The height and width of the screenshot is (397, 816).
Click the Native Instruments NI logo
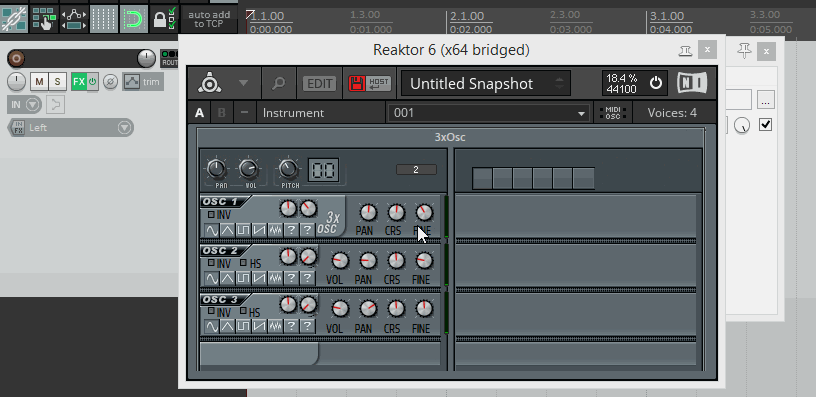click(x=692, y=83)
